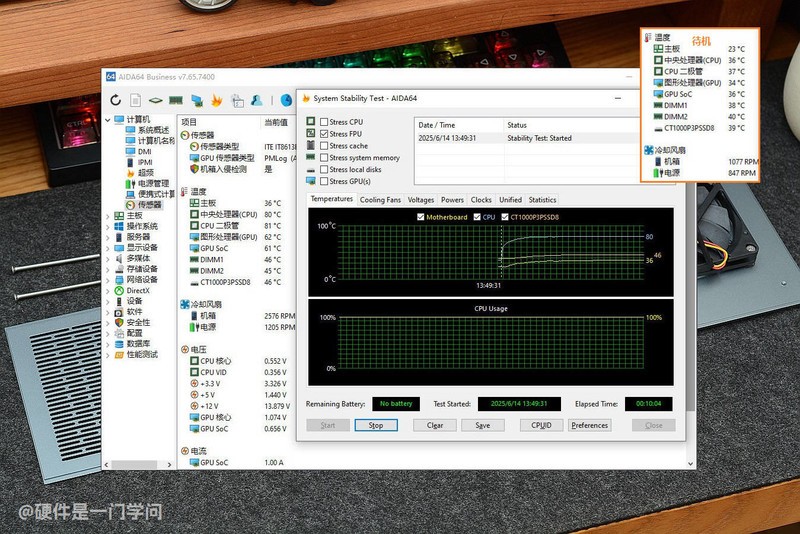Click the monitor diagnostics toolbar icon
Image resolution: width=800 pixels, height=534 pixels.
(196, 100)
